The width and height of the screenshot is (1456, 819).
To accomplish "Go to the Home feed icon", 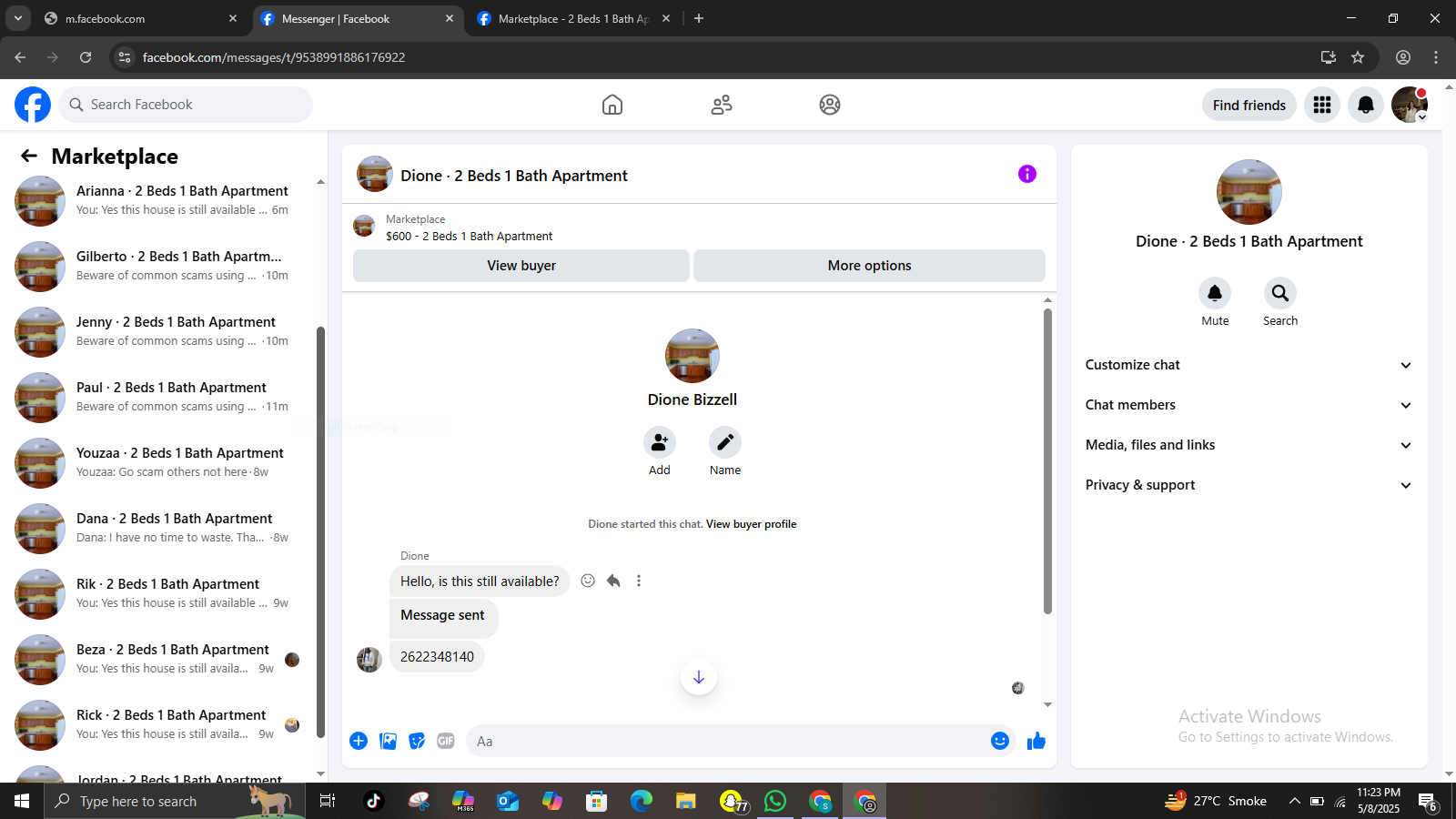I will [612, 105].
